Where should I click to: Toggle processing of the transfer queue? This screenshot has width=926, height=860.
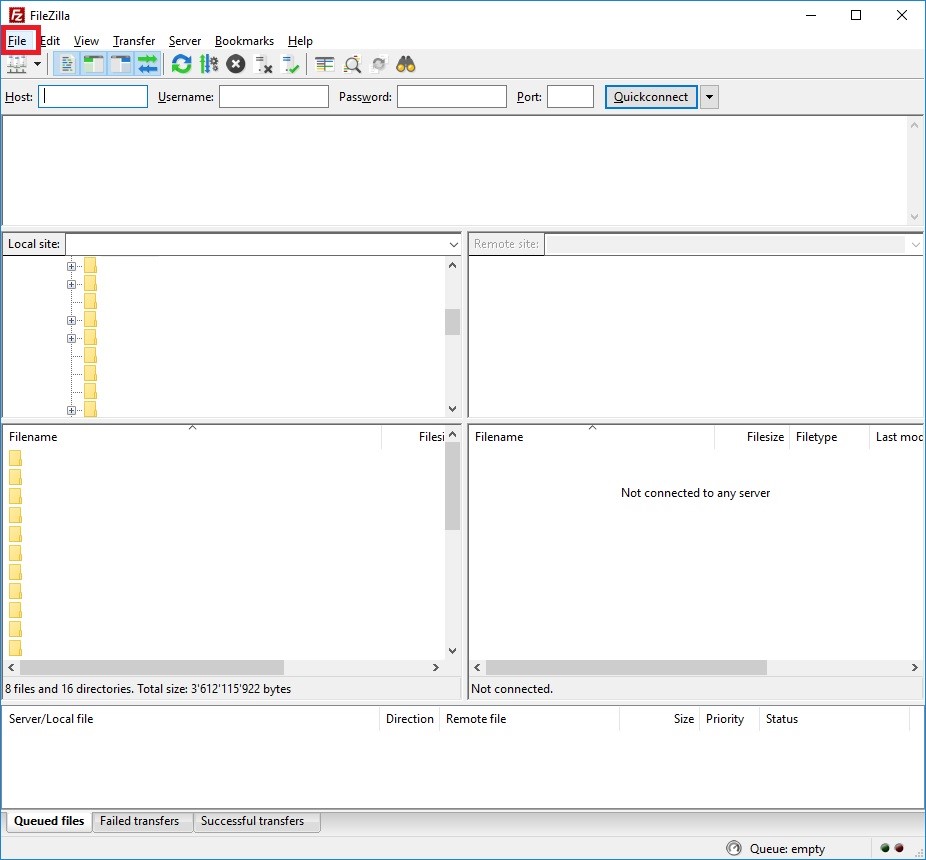click(208, 64)
